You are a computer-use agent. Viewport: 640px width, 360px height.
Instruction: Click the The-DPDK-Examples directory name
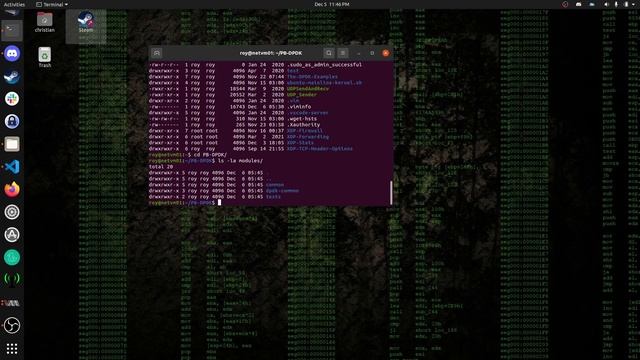click(312, 77)
